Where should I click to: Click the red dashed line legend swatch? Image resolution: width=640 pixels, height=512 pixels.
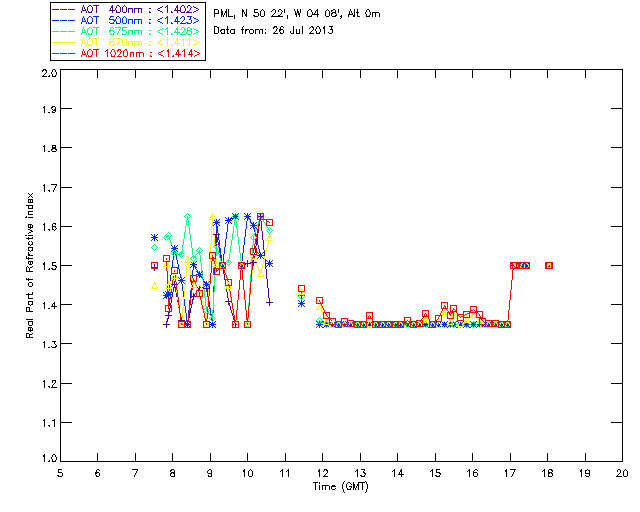pyautogui.click(x=63, y=53)
